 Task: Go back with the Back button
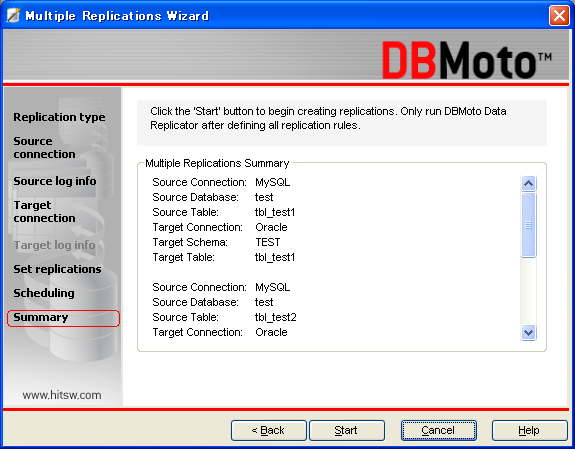(x=268, y=430)
